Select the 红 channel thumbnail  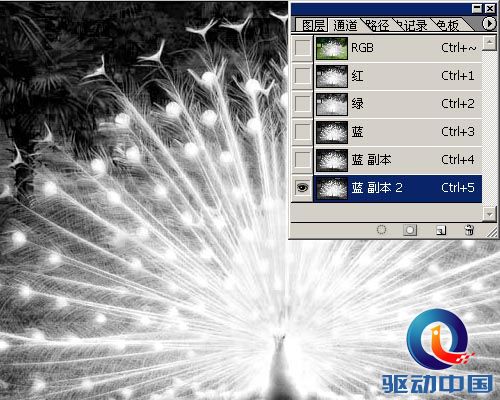(x=332, y=76)
